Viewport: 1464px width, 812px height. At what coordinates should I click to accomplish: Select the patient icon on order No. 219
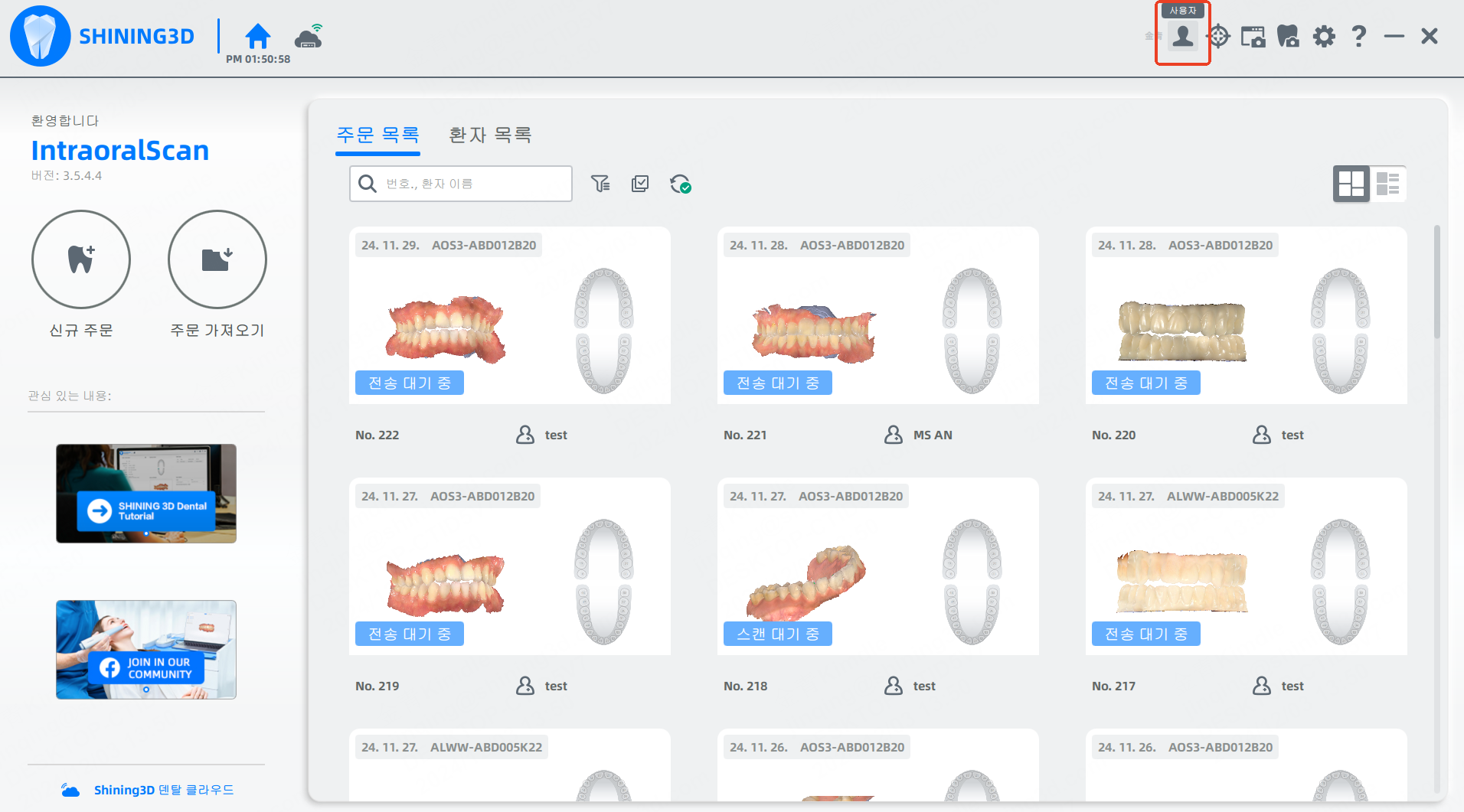click(x=525, y=686)
